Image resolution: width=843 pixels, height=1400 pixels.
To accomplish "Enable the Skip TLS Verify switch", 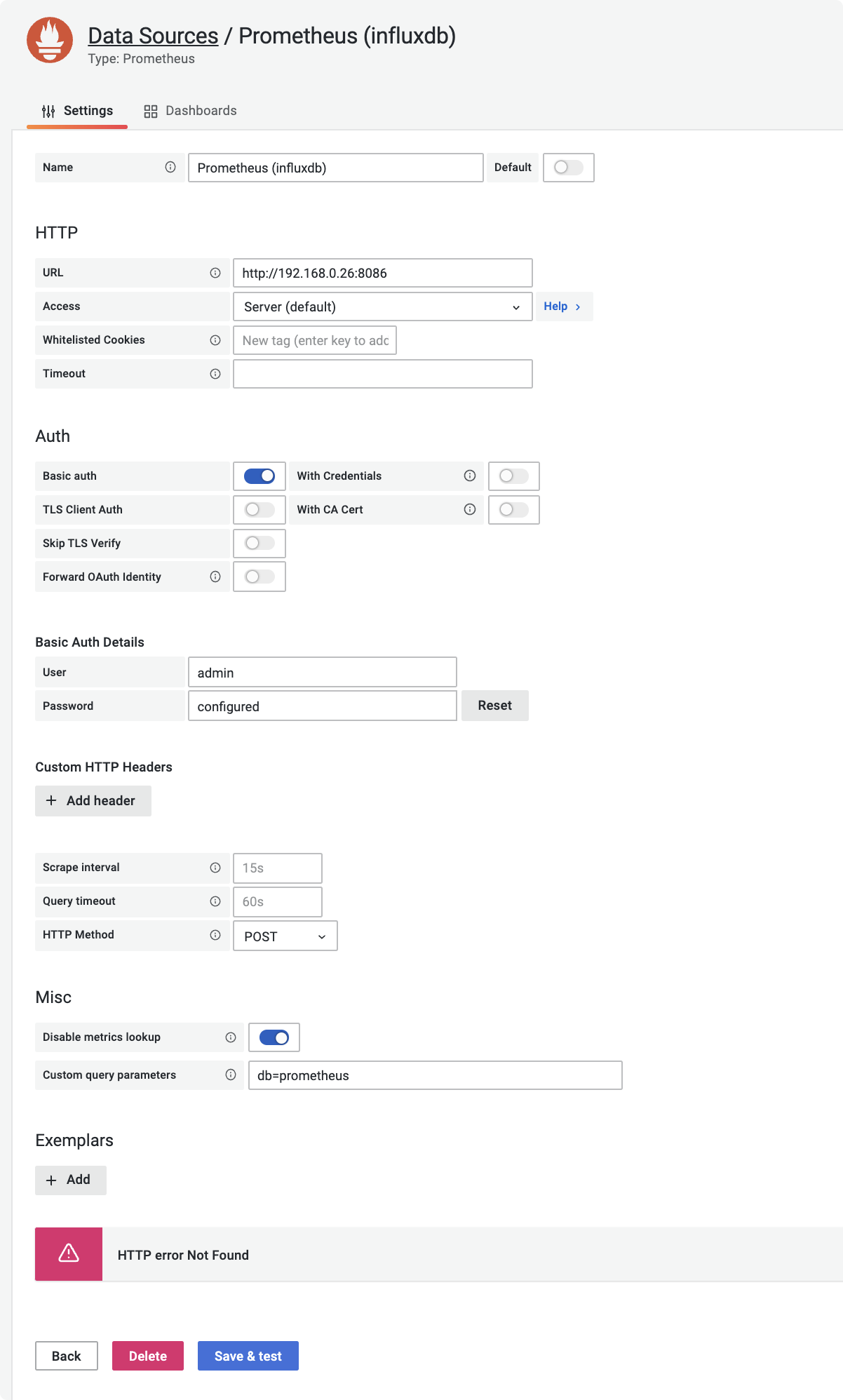I will pos(259,544).
